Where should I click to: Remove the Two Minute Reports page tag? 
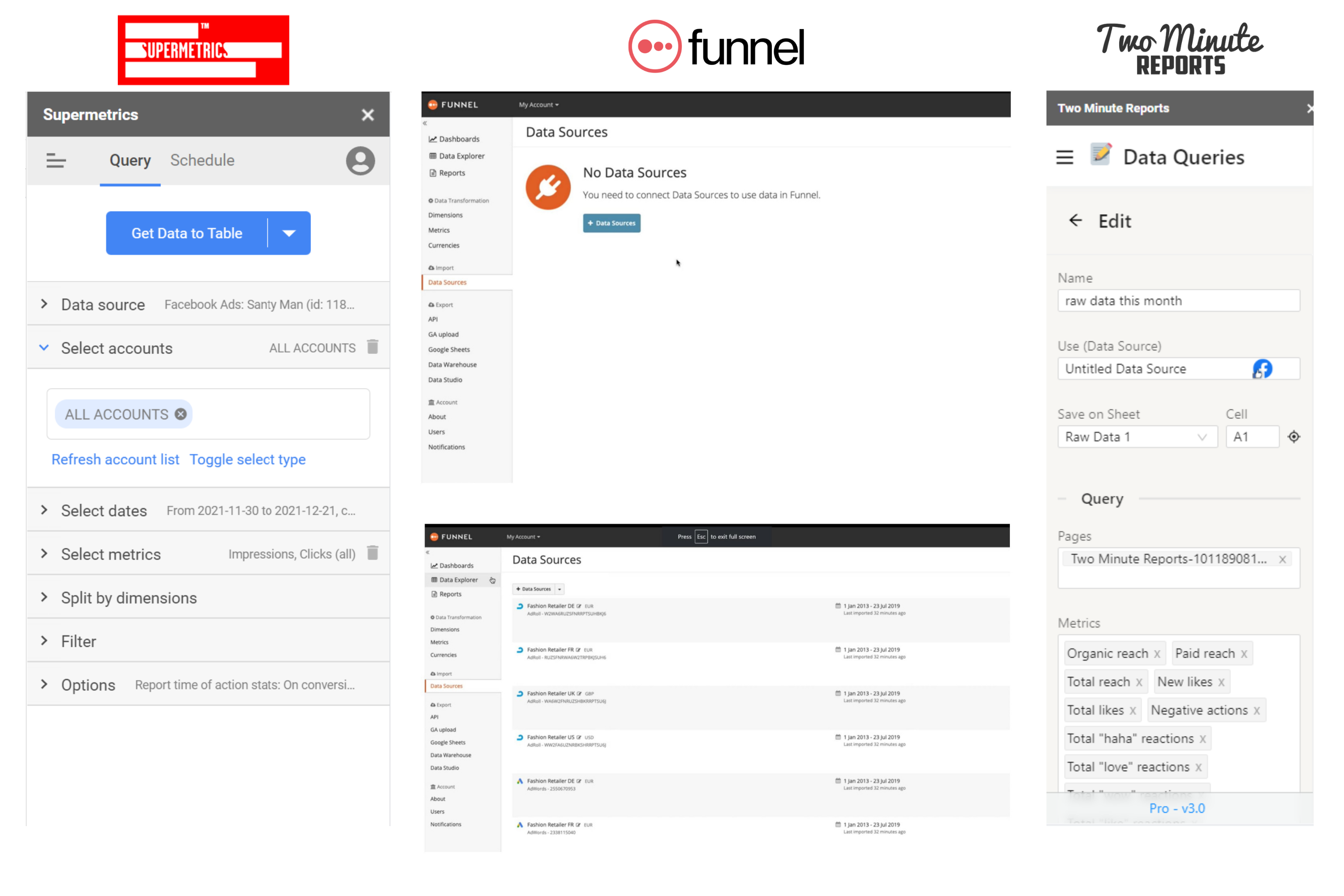1282,560
